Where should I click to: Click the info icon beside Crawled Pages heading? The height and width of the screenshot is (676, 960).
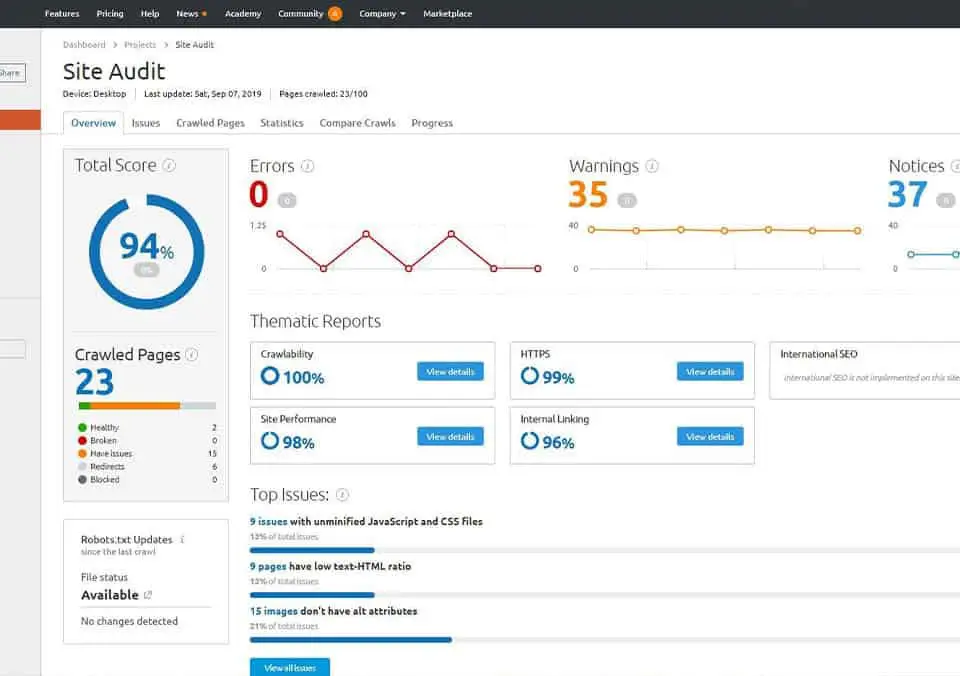coord(192,355)
